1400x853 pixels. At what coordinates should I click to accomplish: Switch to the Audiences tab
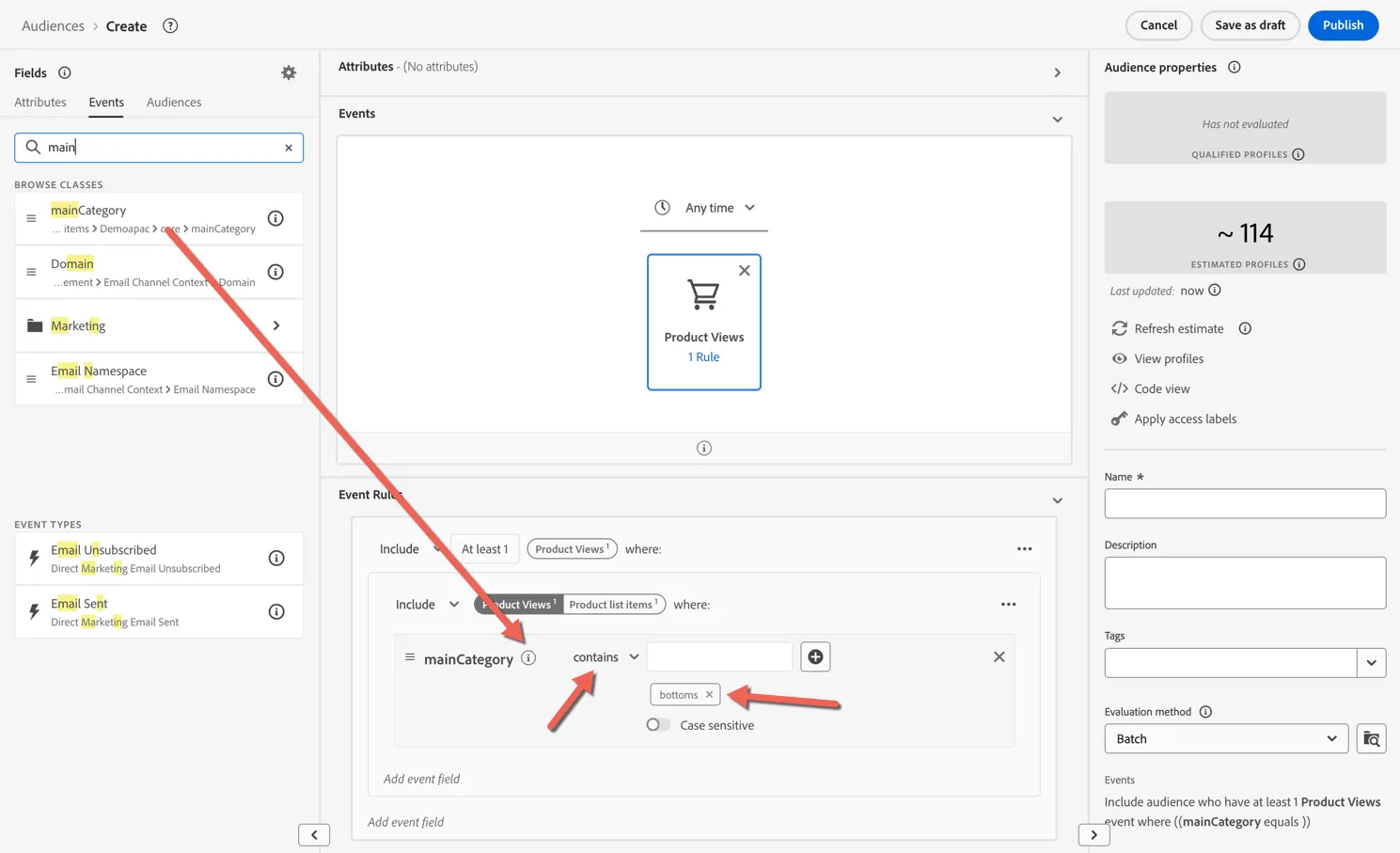174,102
